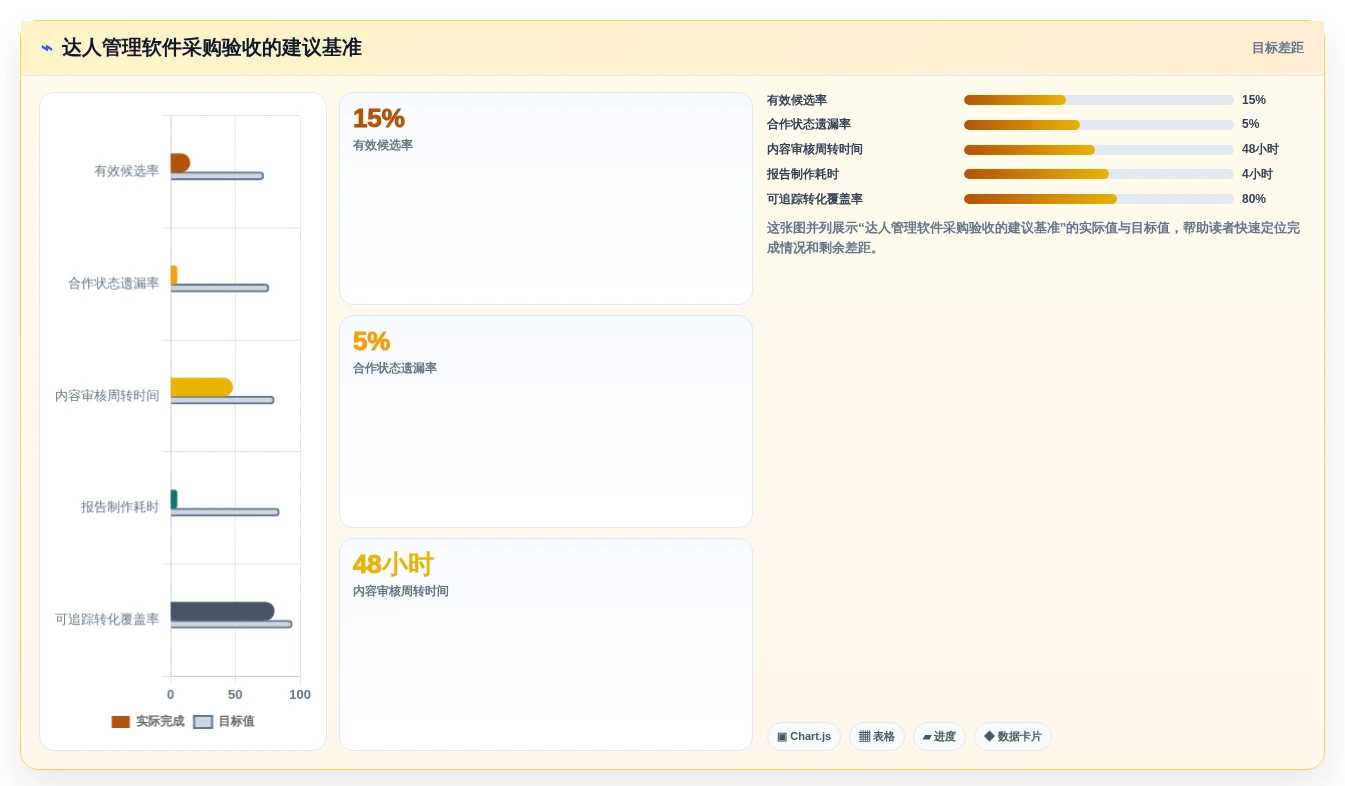Screen dimensions: 1345x786
Task: Click the 15% value in progress list
Action: click(1254, 100)
